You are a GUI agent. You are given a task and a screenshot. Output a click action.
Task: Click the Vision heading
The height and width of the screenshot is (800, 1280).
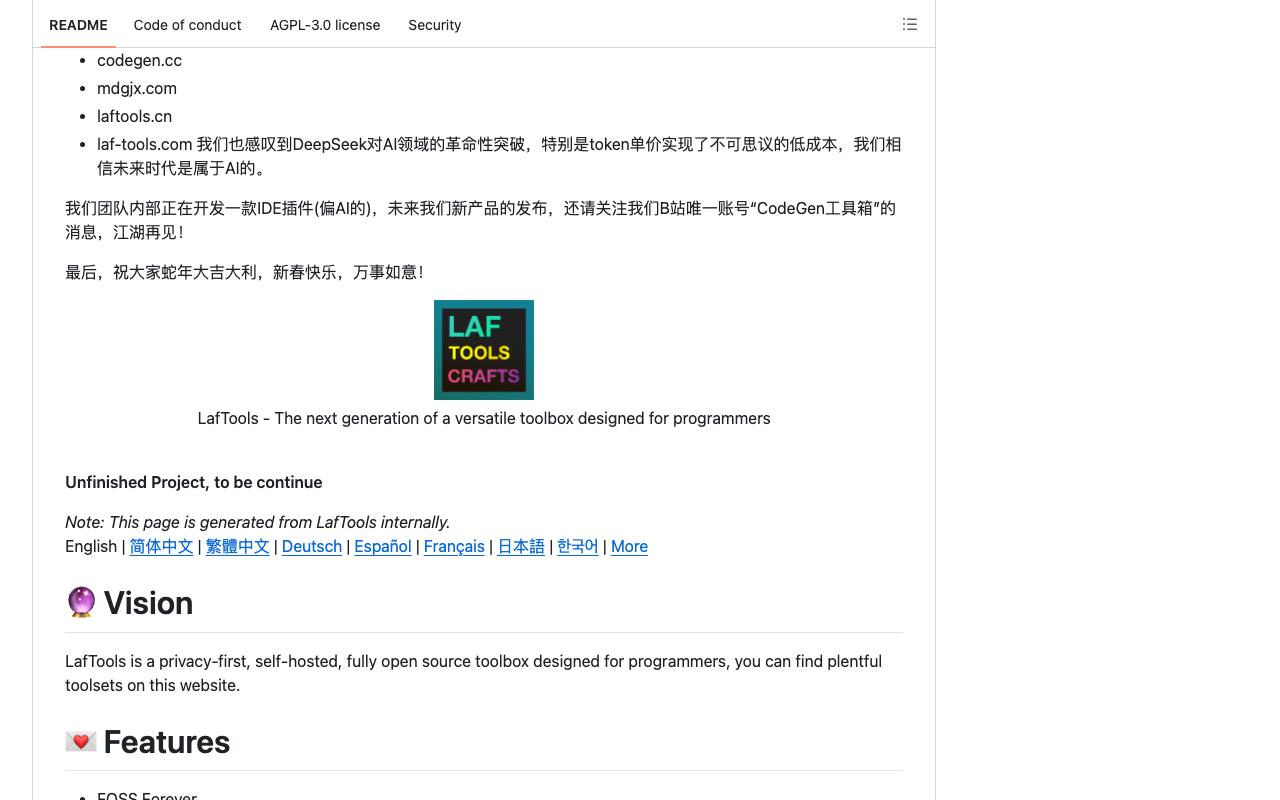[x=148, y=603]
